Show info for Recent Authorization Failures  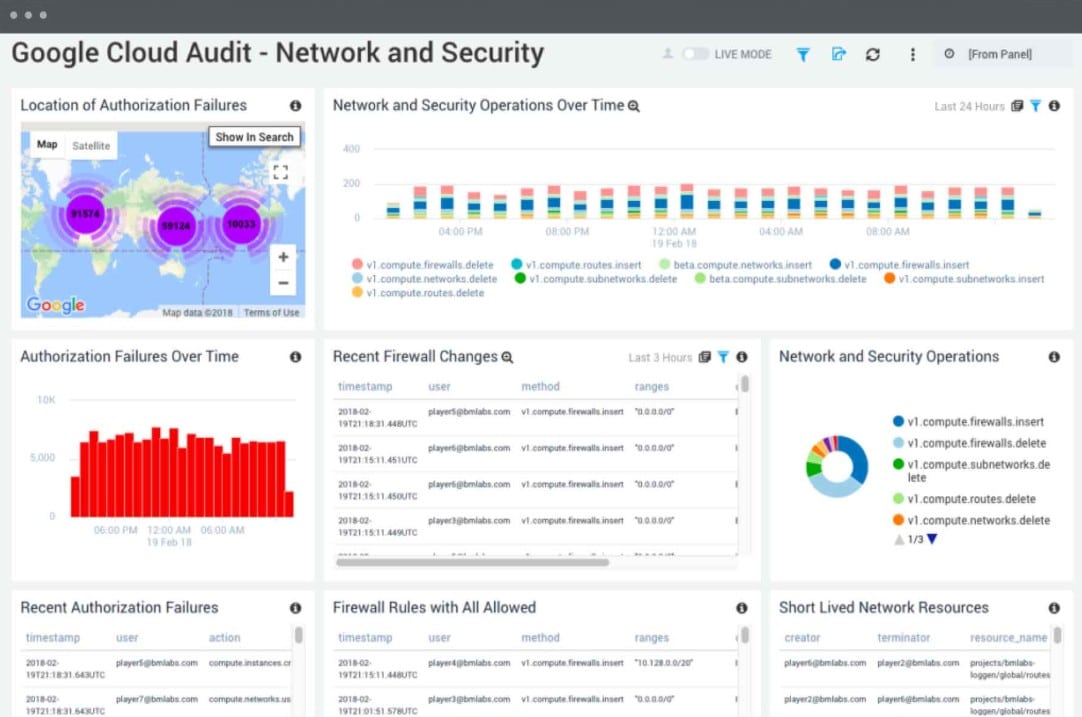coord(295,608)
